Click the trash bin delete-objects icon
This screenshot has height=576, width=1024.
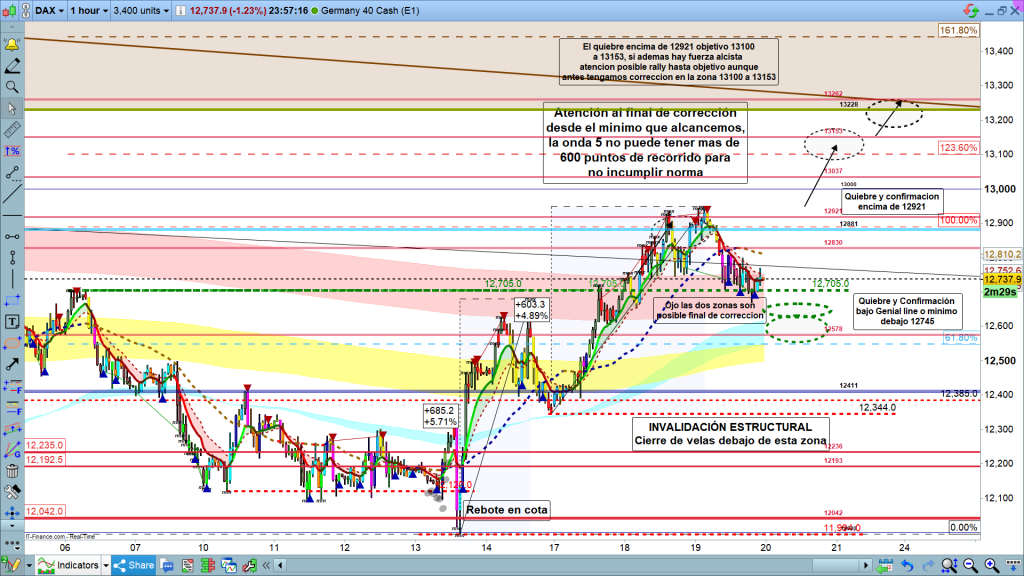click(x=13, y=471)
